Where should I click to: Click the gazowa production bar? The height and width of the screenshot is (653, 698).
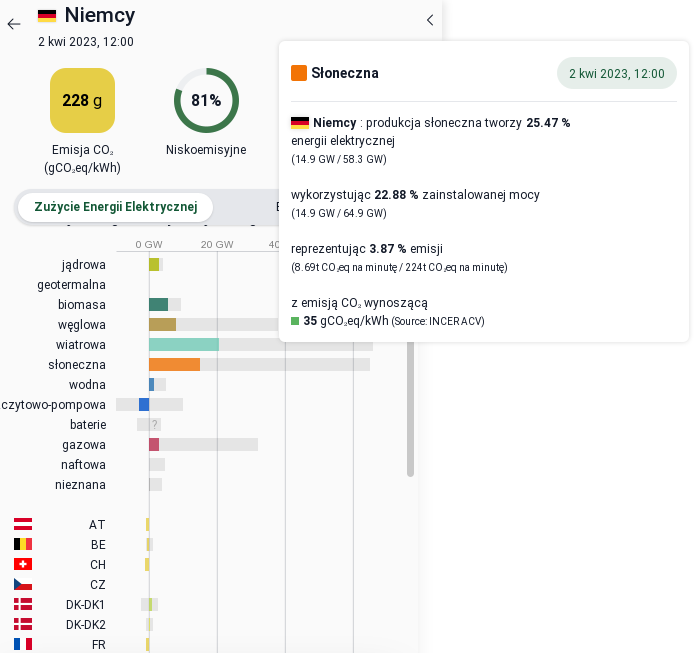coord(154,444)
